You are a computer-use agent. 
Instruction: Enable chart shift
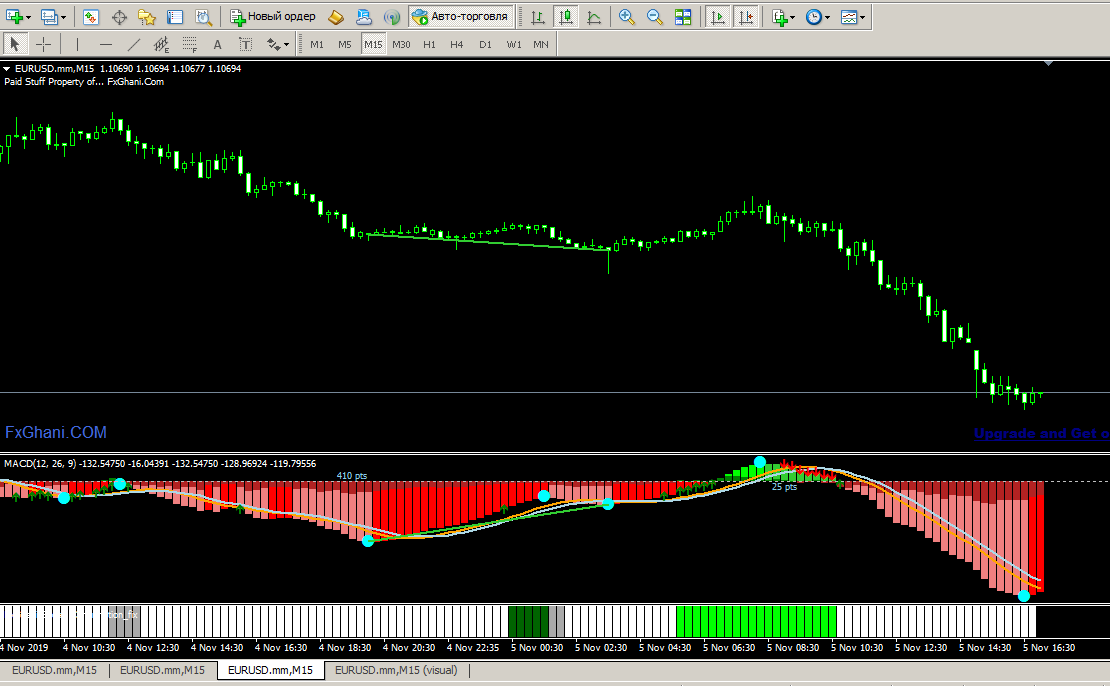745,17
